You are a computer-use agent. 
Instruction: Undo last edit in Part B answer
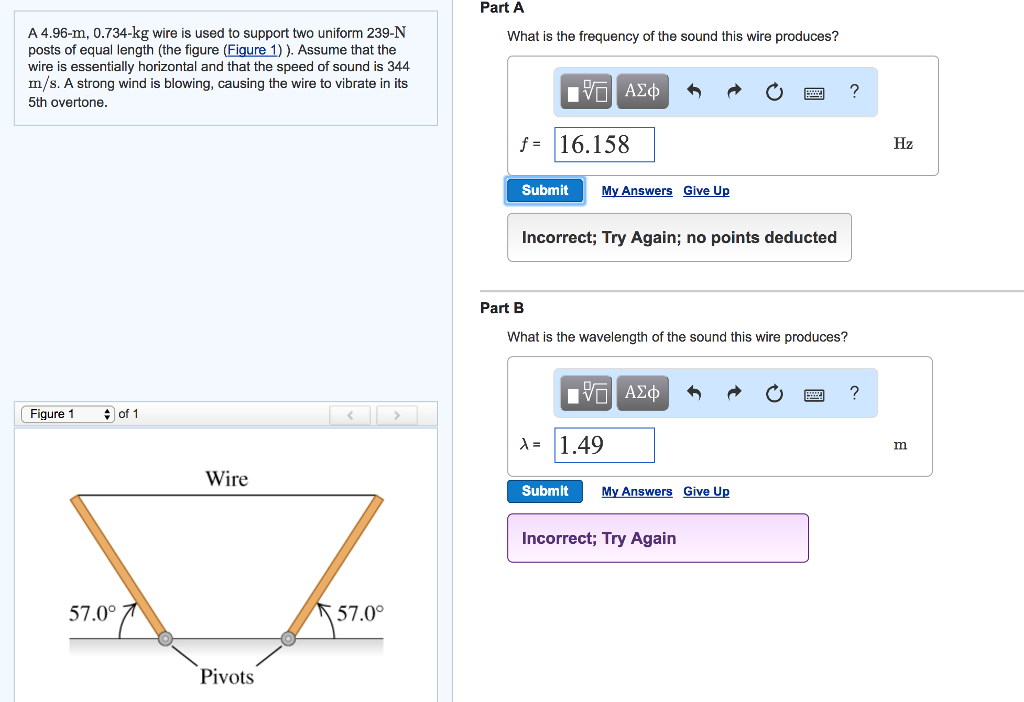click(x=694, y=392)
